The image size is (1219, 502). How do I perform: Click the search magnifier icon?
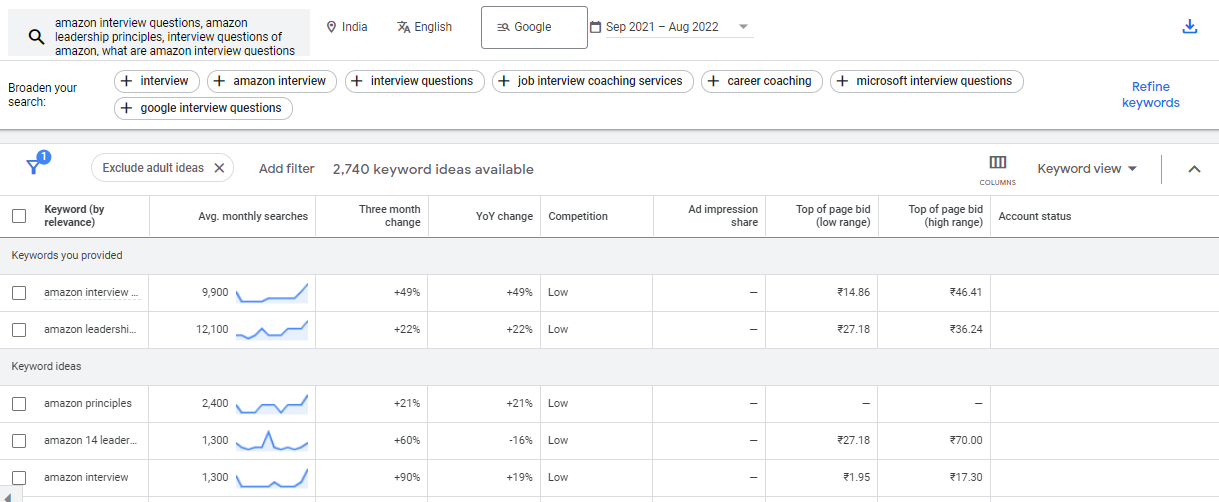coord(36,38)
